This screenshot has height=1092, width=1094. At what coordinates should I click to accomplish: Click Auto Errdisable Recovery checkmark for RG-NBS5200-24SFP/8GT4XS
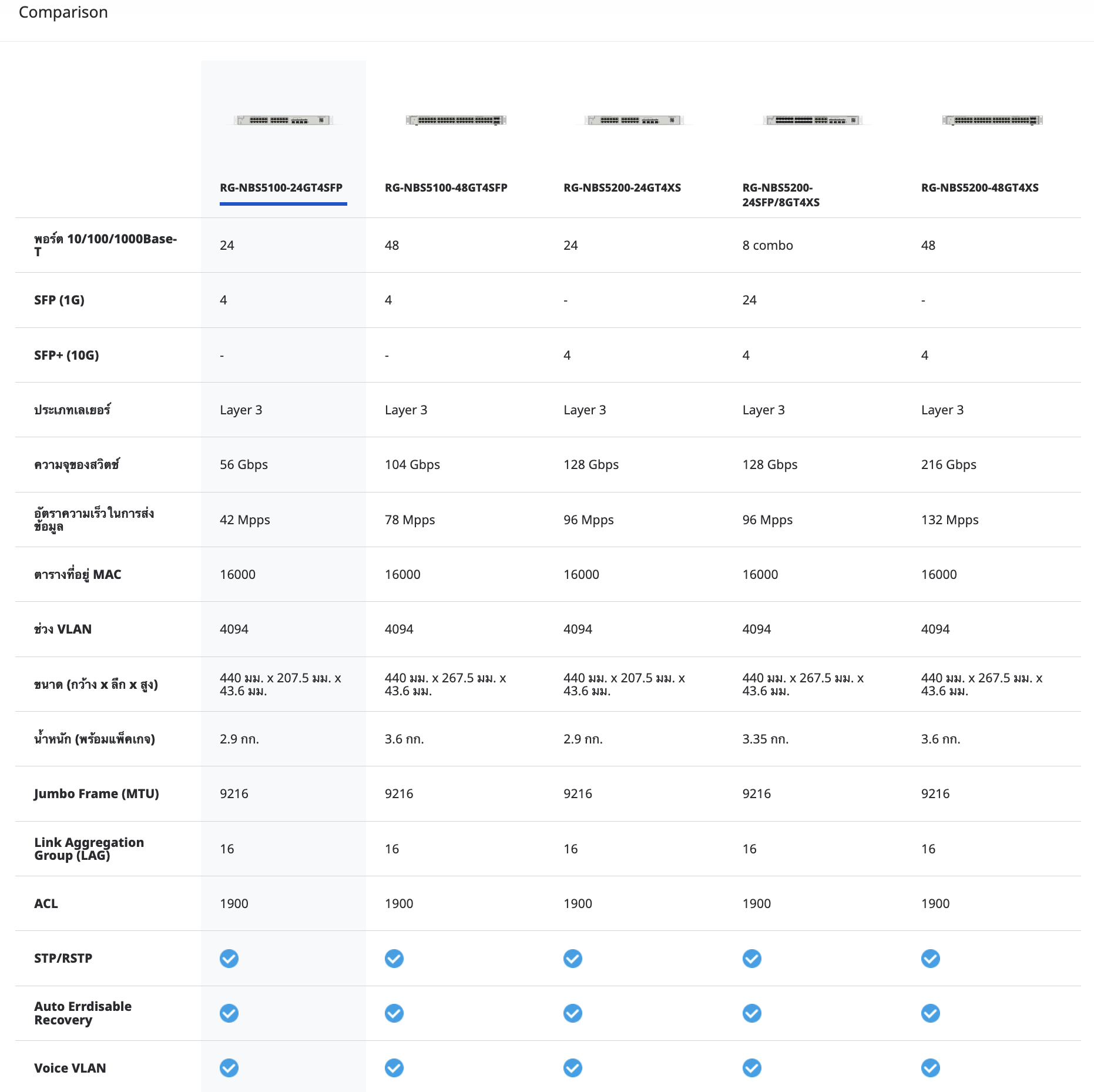(x=751, y=1013)
